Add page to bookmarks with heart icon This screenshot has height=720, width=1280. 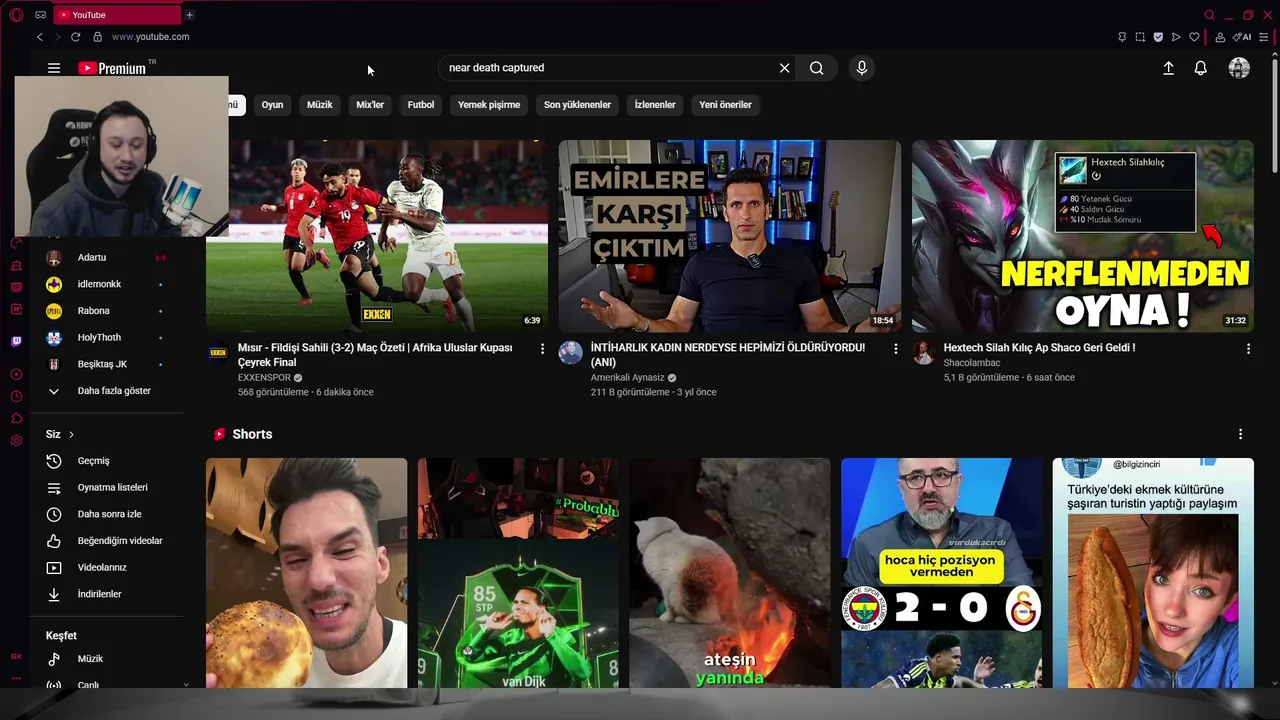click(x=1194, y=37)
